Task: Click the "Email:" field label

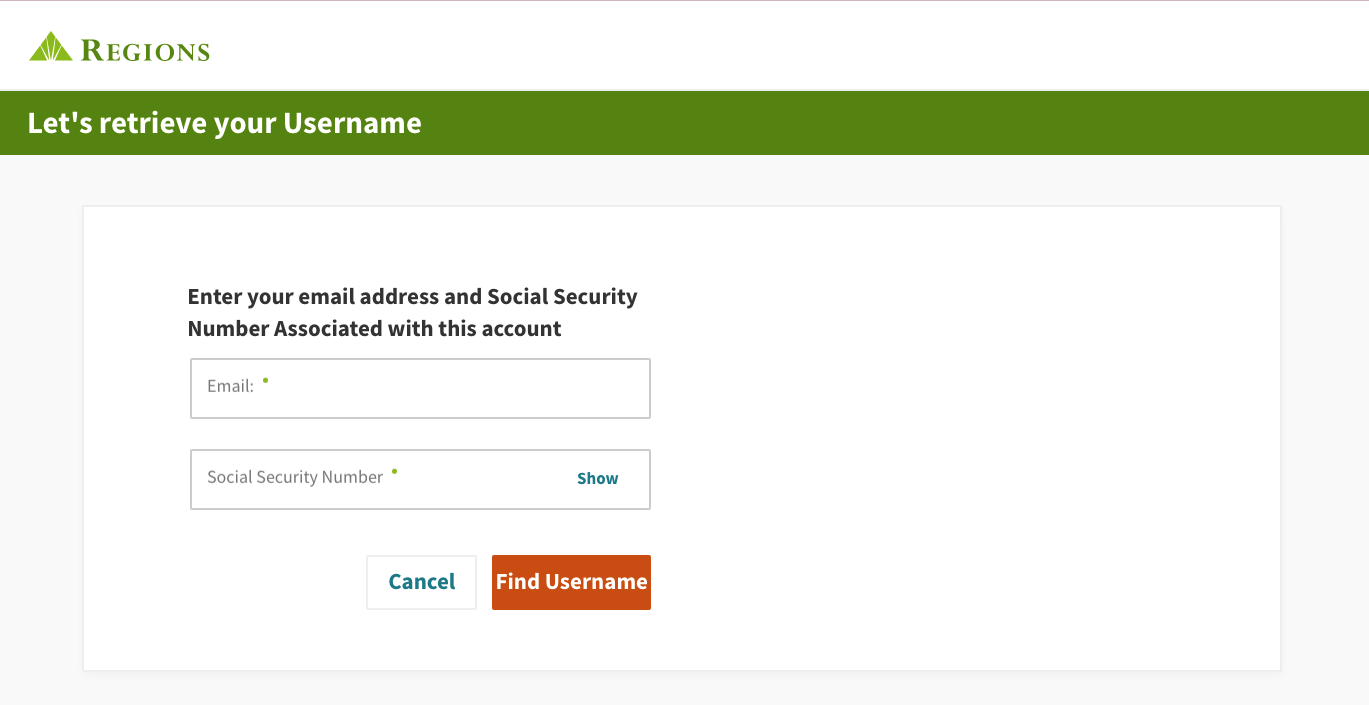Action: (x=230, y=386)
